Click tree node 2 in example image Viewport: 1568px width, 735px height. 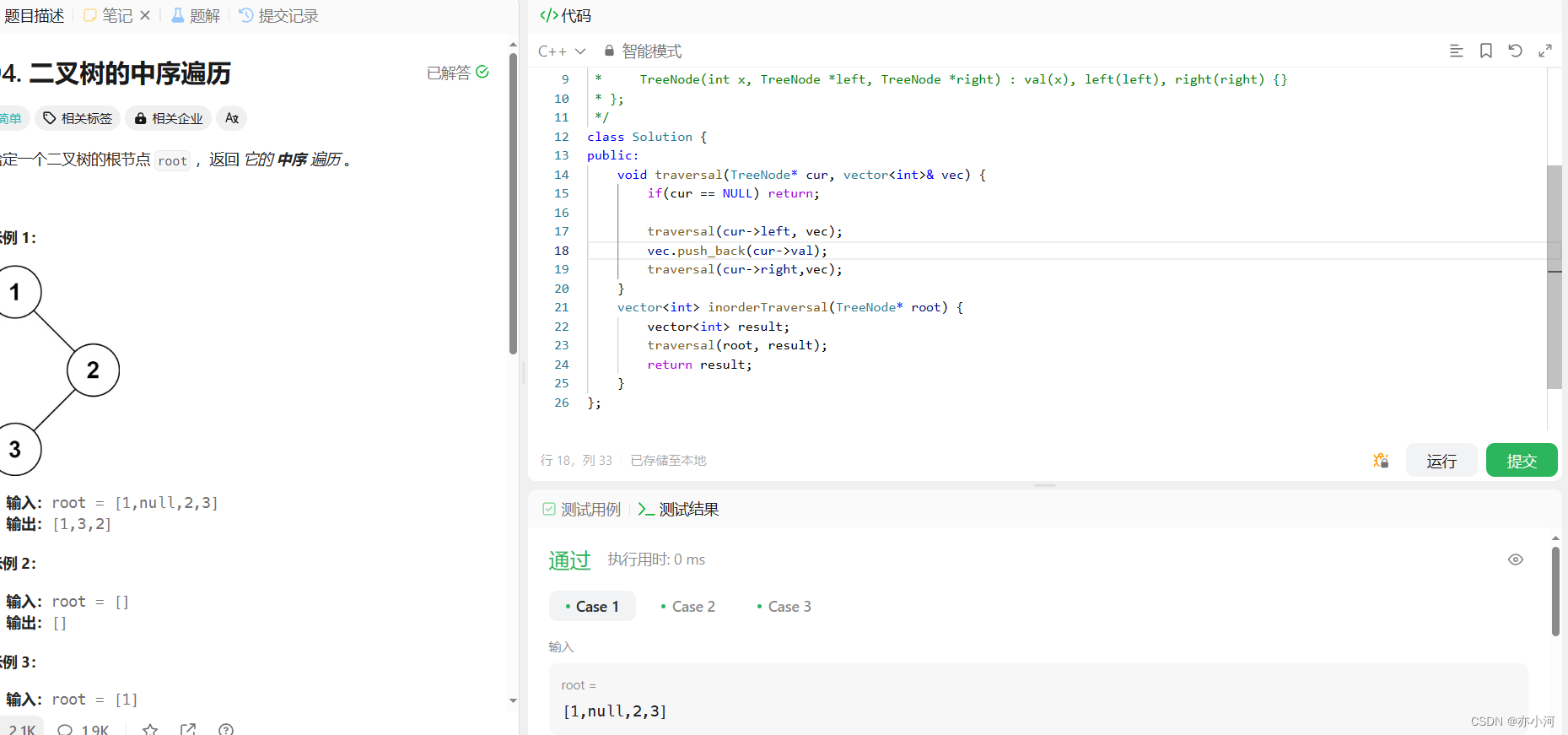tap(93, 370)
